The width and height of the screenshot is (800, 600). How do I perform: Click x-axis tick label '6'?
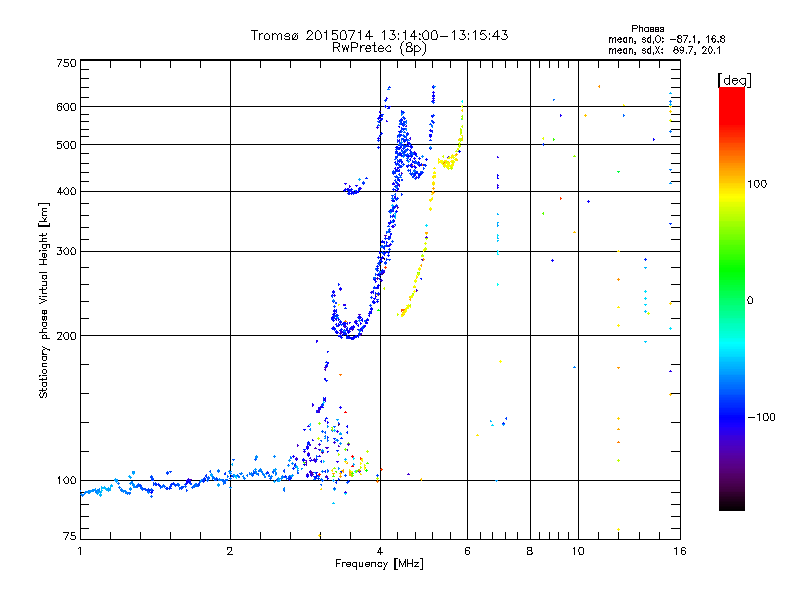coord(467,551)
